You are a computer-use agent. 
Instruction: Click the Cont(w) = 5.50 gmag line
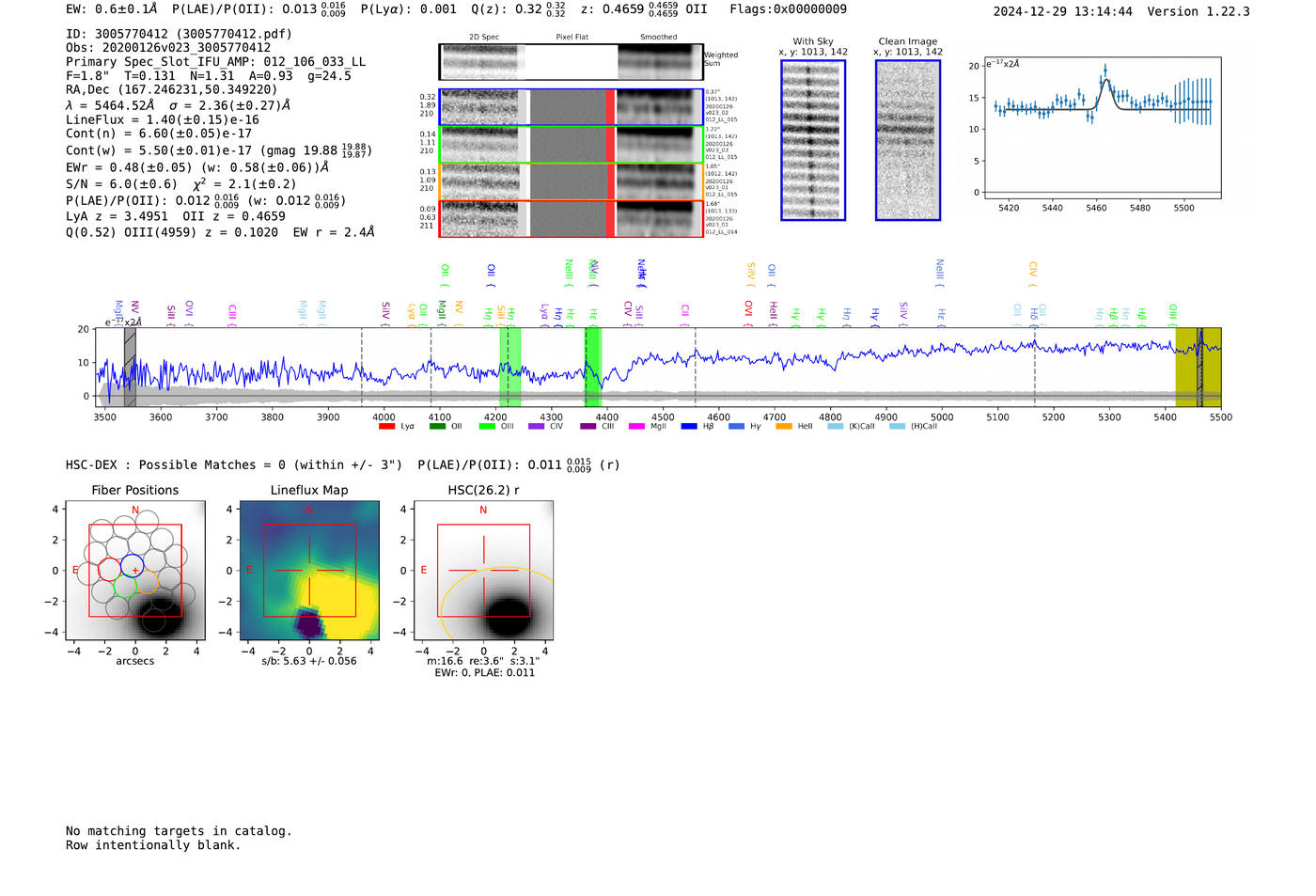click(x=219, y=150)
